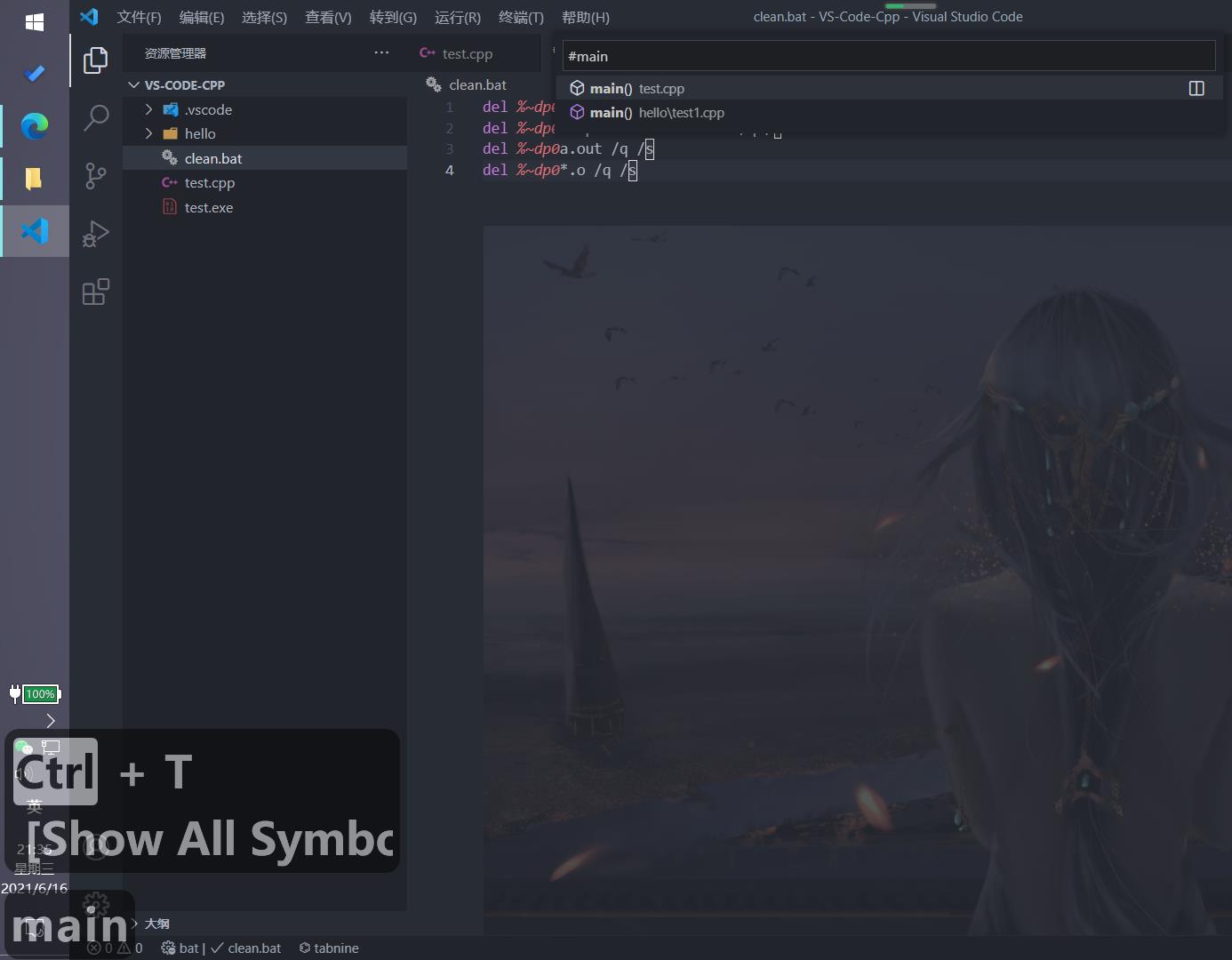
Task: Open the Explorer view in activity bar
Action: coord(96,60)
